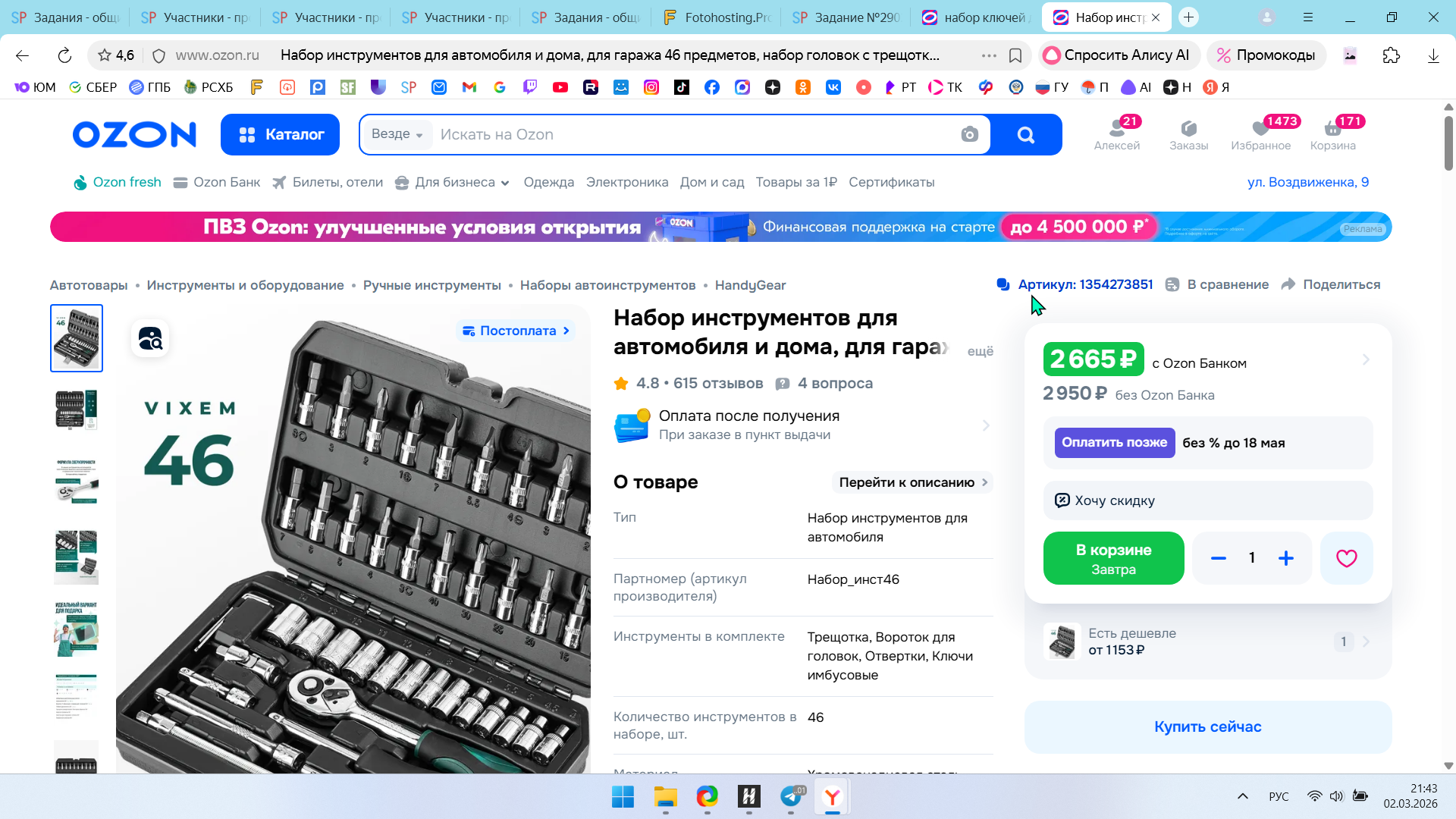Screen dimensions: 1456x819
Task: Copy the Артикул number icon
Action: [x=1003, y=284]
